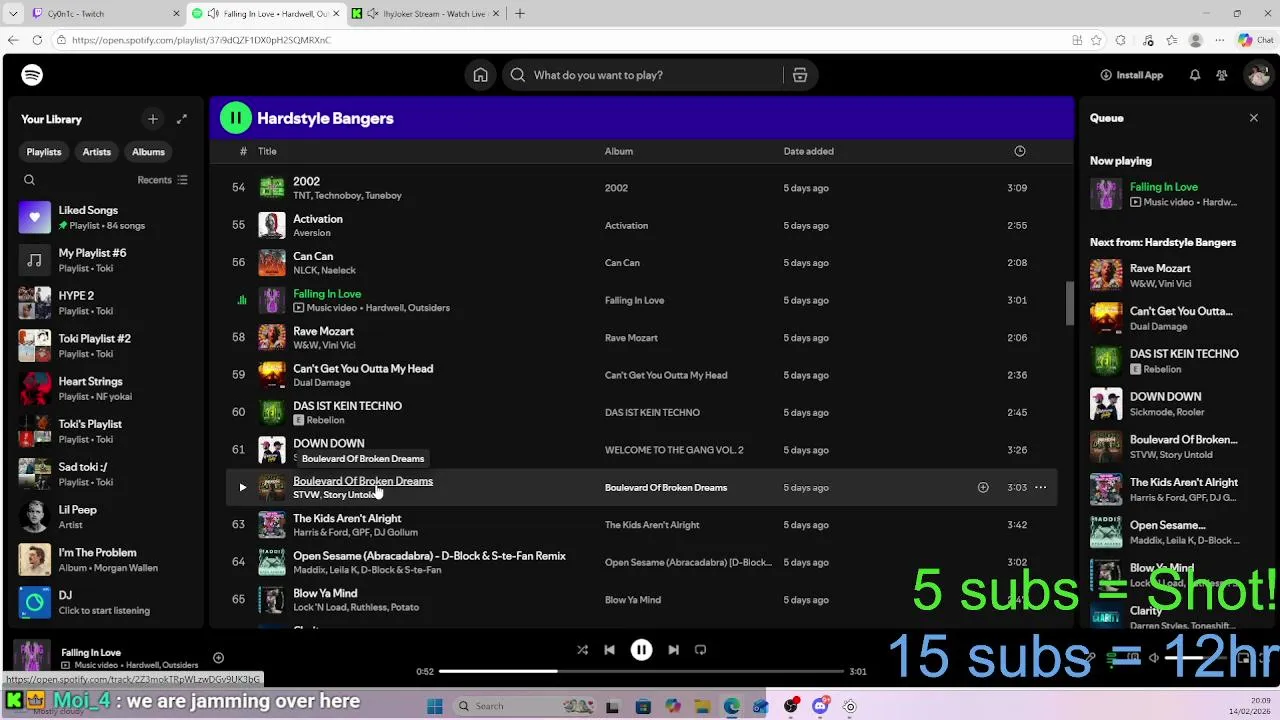This screenshot has width=1280, height=720.
Task: Open Friend Activity icon
Action: coord(1222,75)
